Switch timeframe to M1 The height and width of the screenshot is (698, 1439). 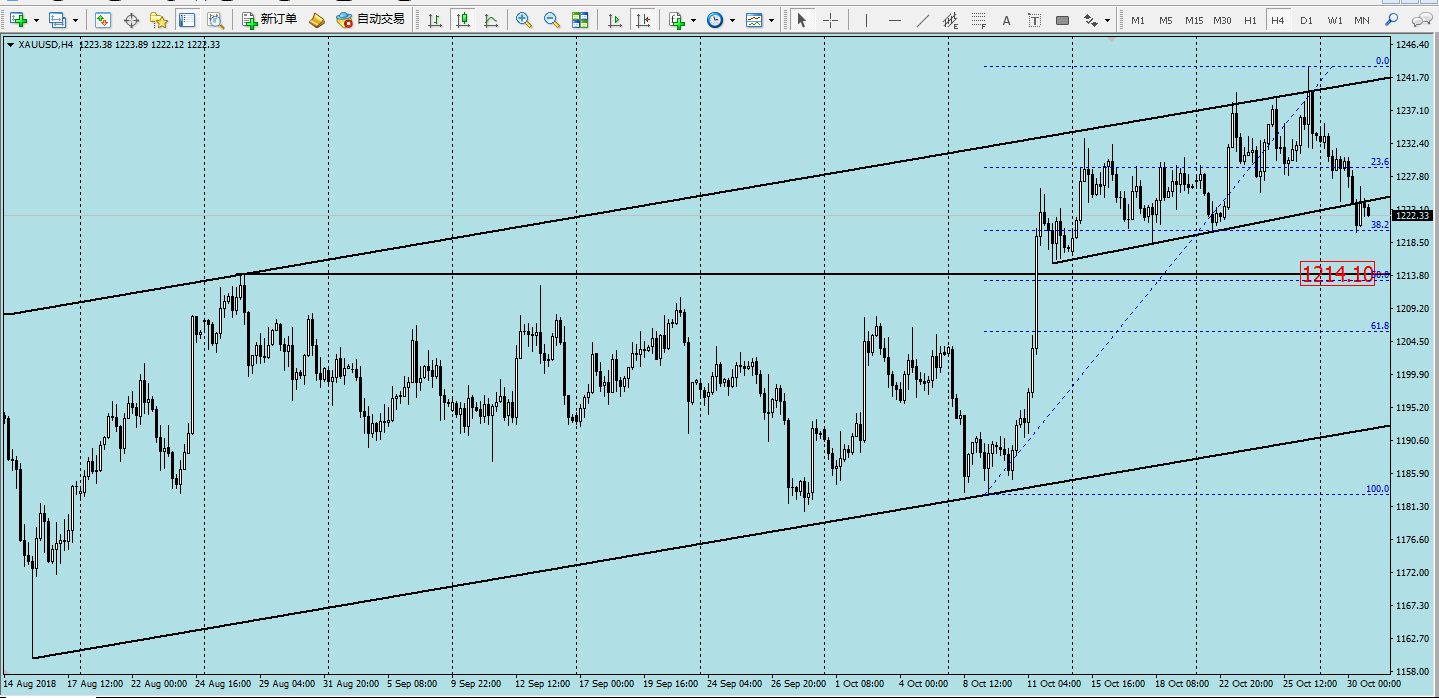[x=1138, y=20]
